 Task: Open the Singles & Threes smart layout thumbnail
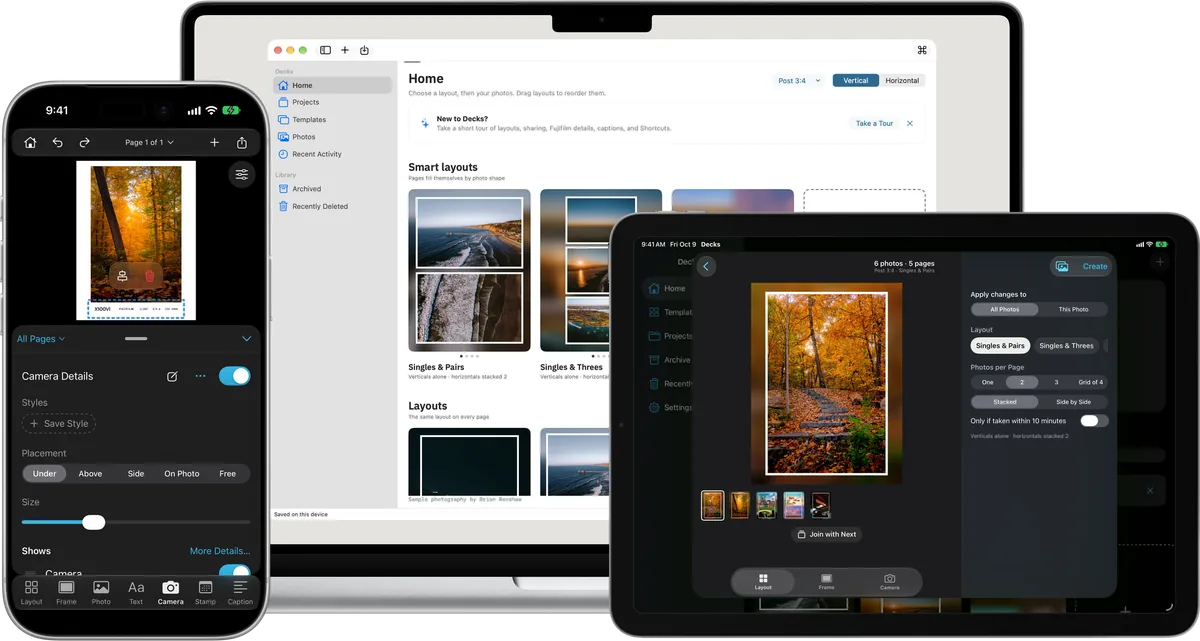tap(601, 270)
